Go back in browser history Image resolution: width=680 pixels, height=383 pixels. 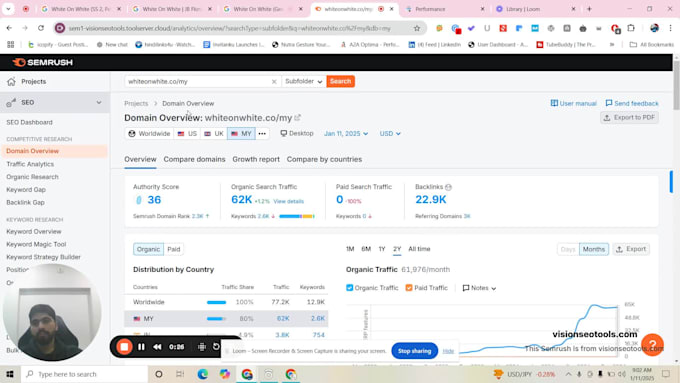[x=9, y=28]
